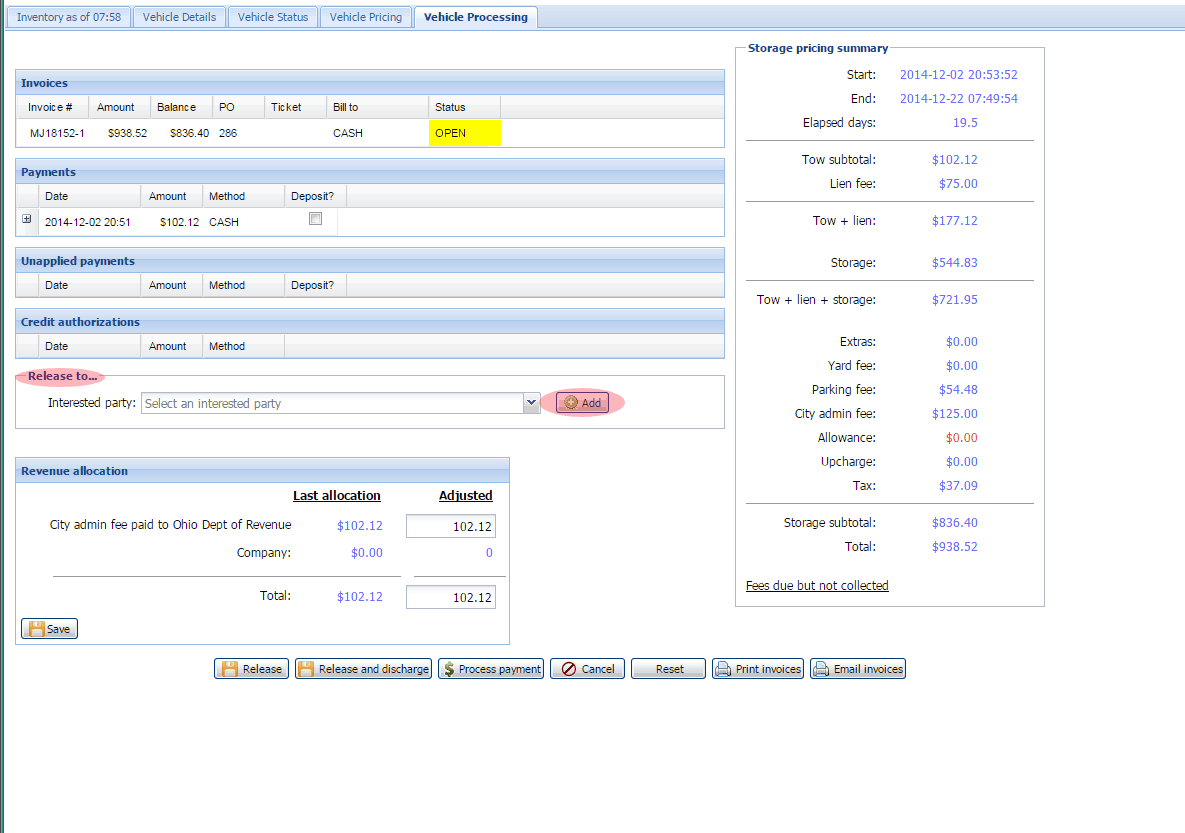Select invoice MJ18152-1 row
This screenshot has width=1185, height=833.
57,133
